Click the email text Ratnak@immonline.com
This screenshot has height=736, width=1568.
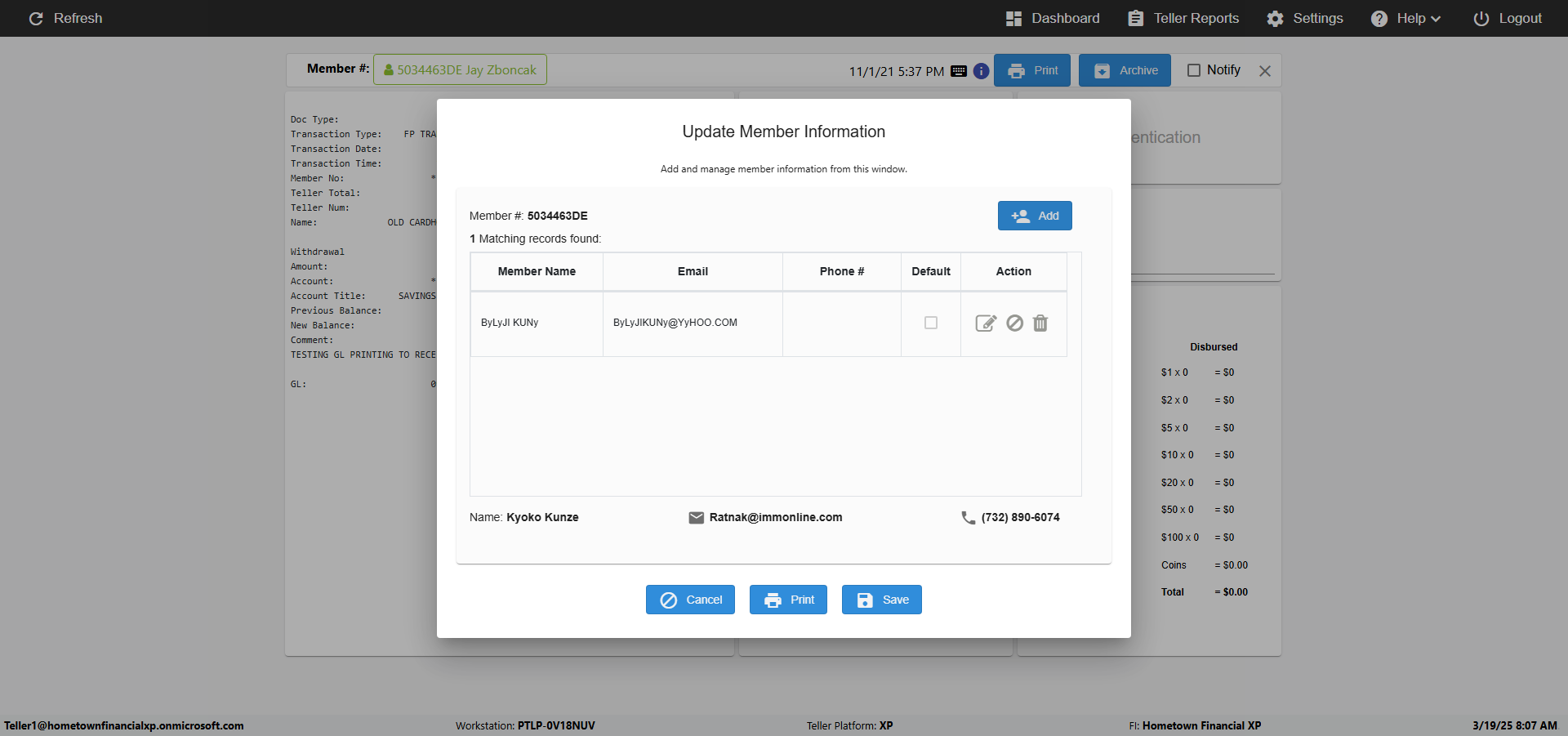776,517
